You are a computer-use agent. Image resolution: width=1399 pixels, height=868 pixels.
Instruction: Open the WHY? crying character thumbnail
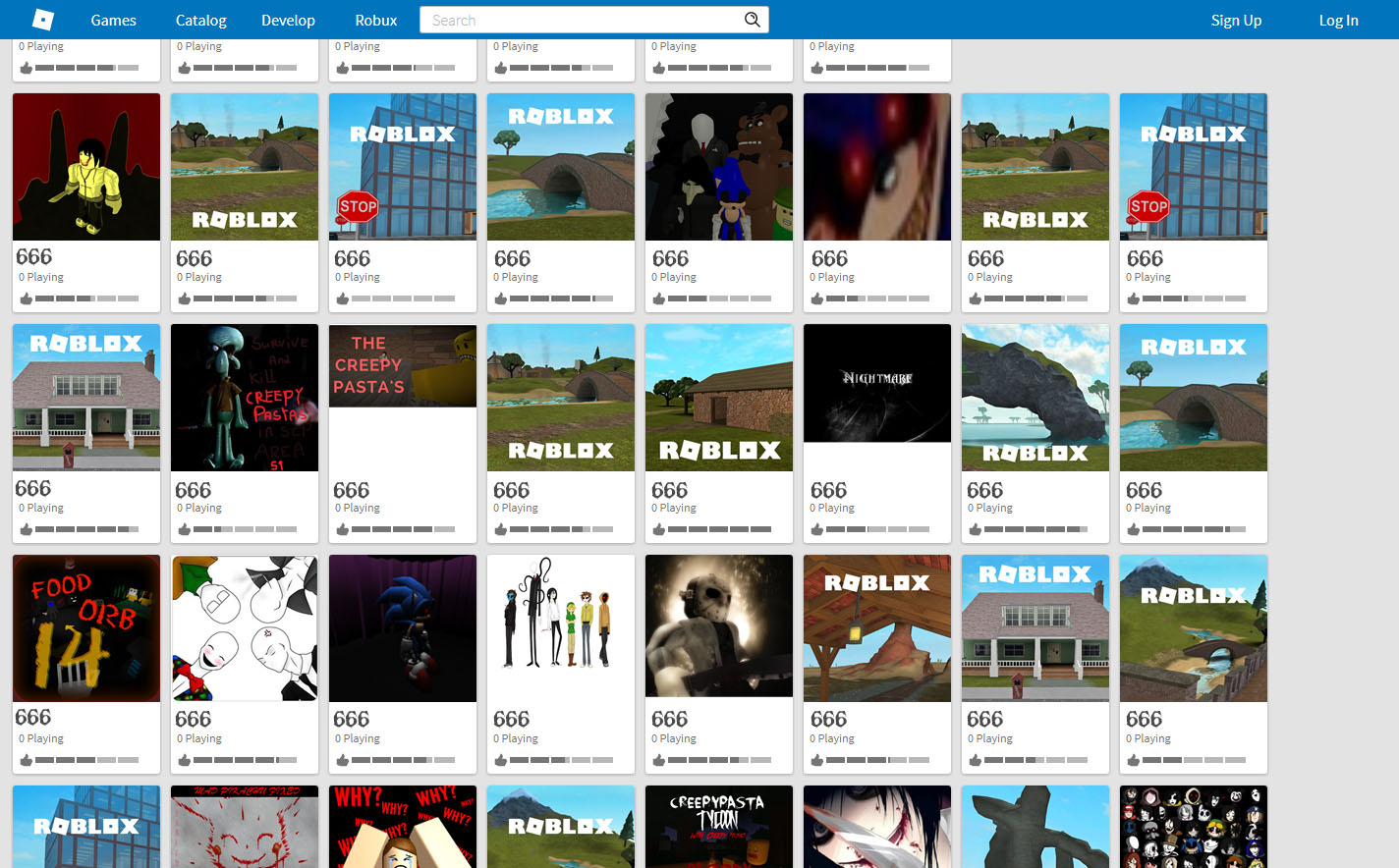403,827
